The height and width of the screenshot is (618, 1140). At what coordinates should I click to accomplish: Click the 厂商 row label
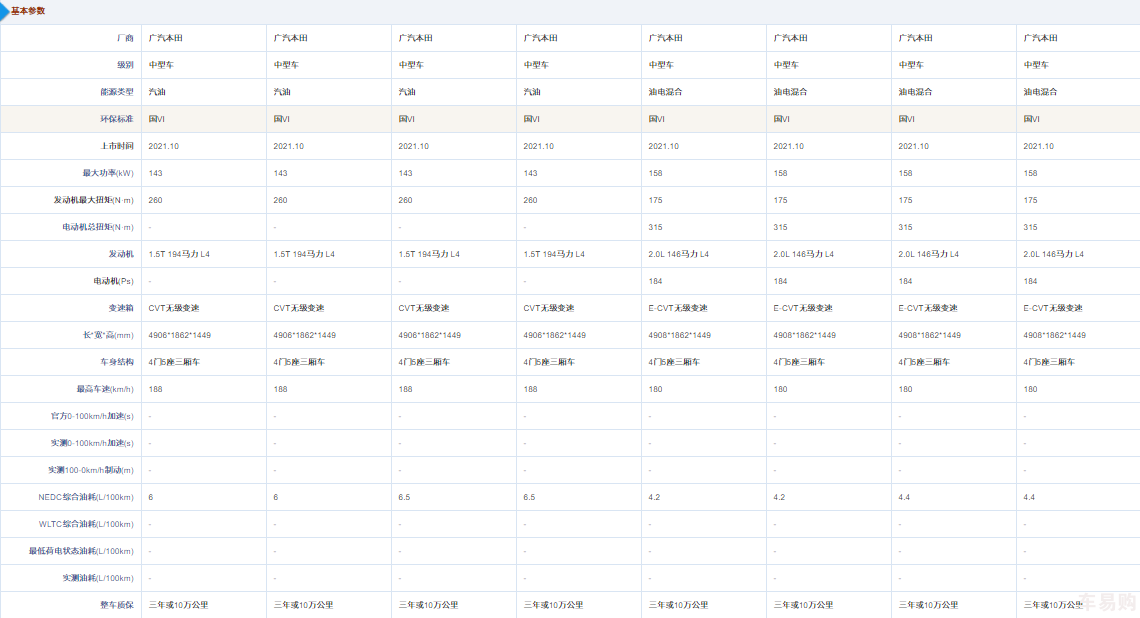coord(125,38)
